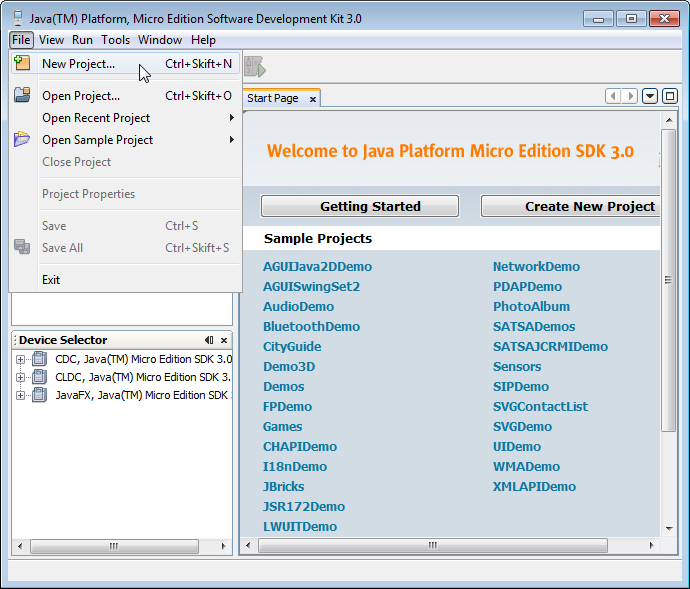Screen dimensions: 690x589
Task: Open the Run menu
Action: tap(82, 40)
